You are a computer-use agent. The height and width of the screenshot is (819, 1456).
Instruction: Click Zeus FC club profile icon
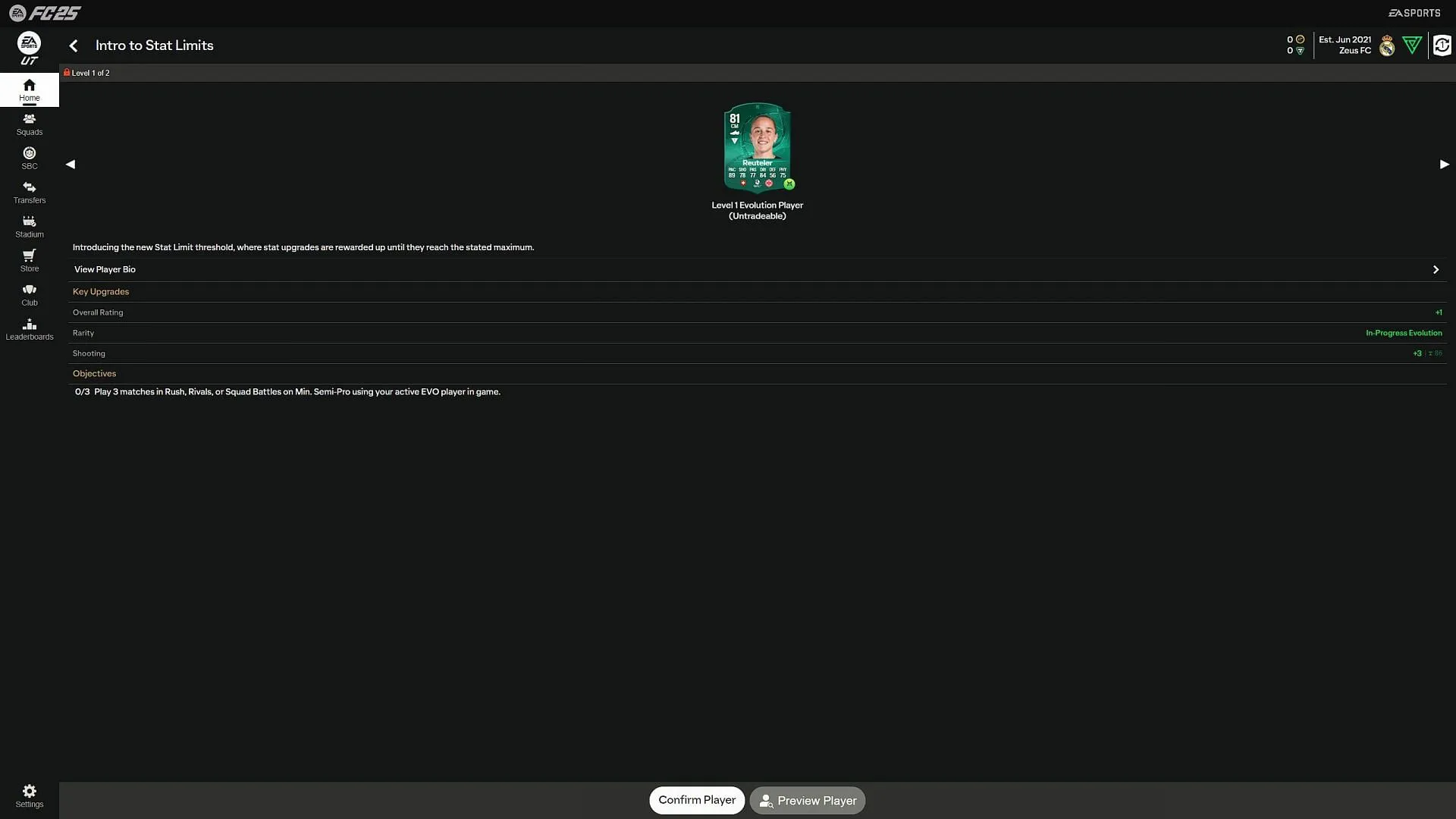(x=1387, y=45)
